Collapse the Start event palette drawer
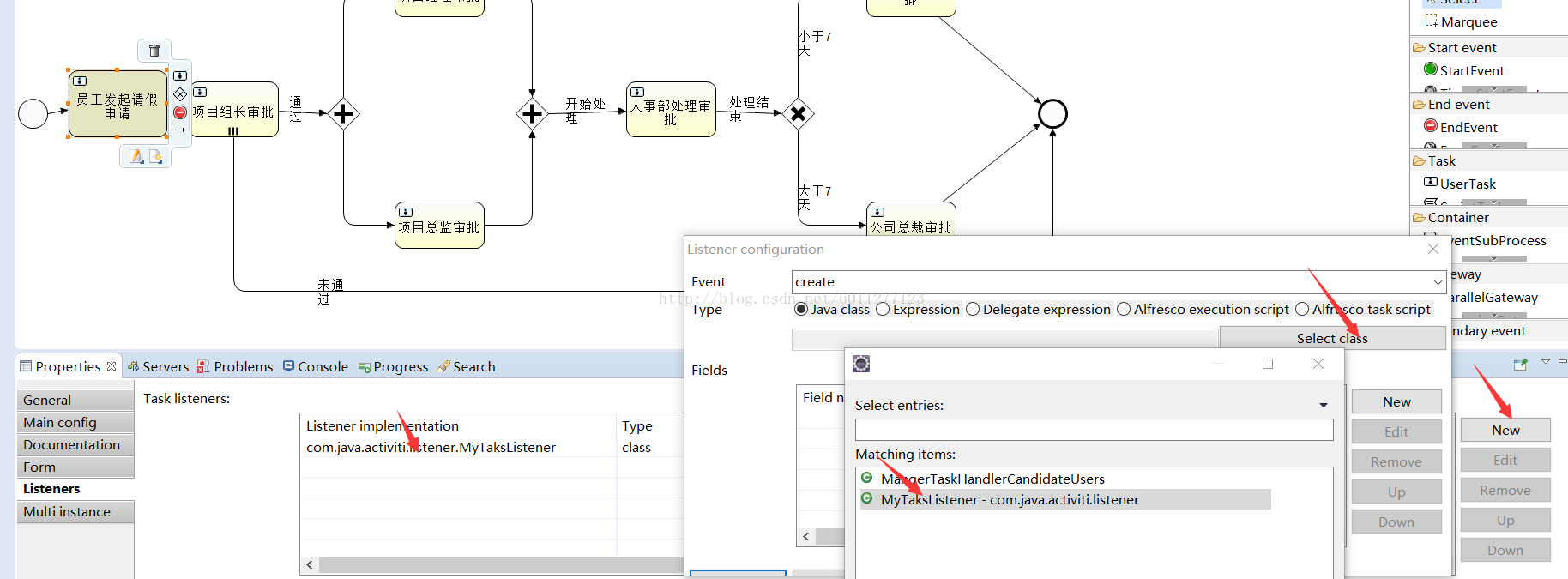This screenshot has height=579, width=1568. (x=1462, y=47)
